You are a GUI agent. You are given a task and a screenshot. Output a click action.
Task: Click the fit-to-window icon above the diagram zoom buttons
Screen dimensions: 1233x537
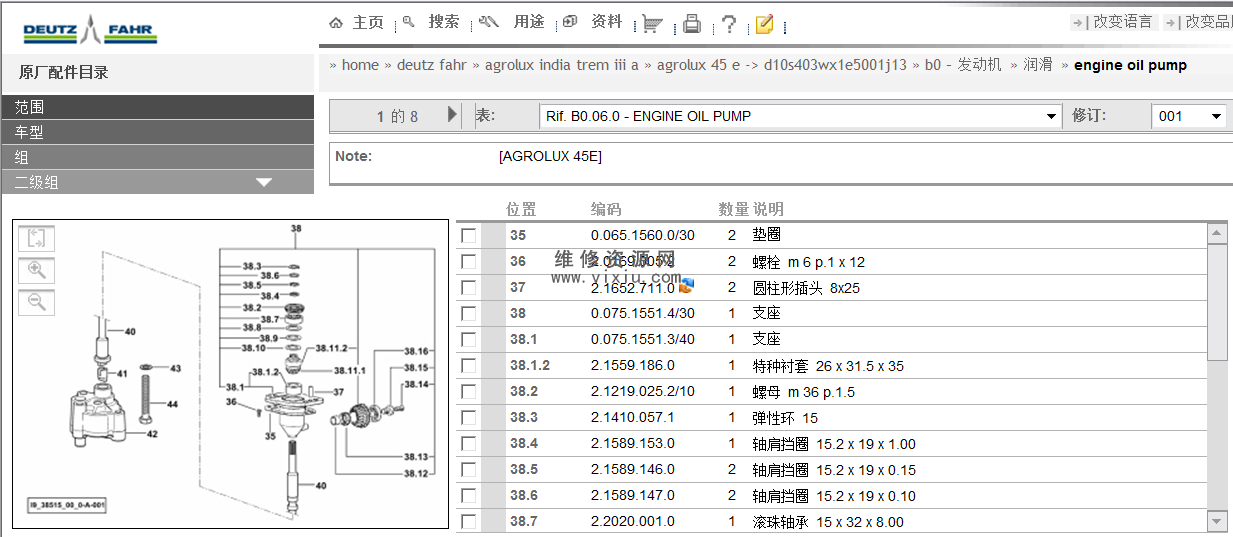pyautogui.click(x=37, y=238)
